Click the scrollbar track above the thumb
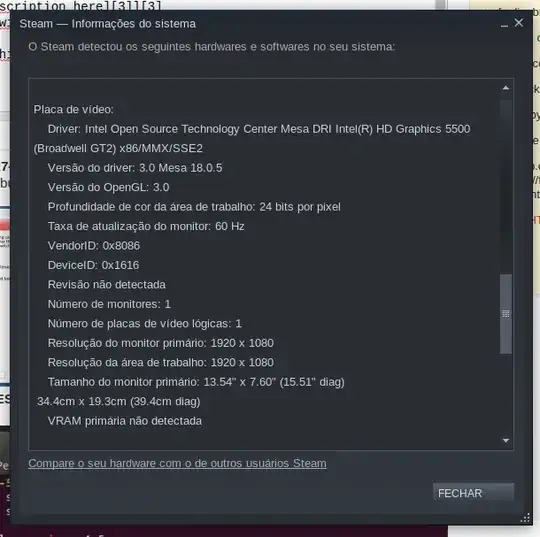Image resolution: width=540 pixels, height=537 pixels. coord(506,186)
